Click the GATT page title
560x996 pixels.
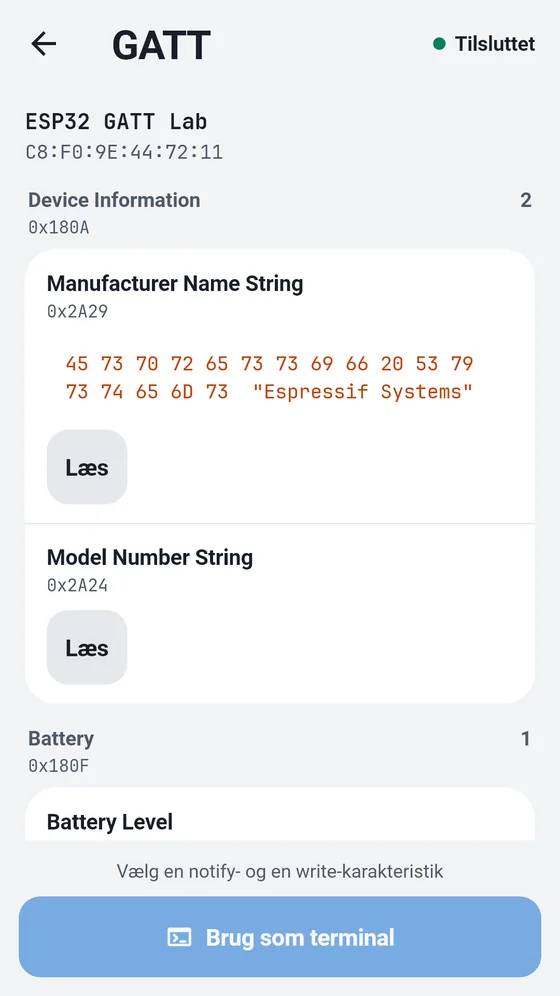[x=161, y=45]
